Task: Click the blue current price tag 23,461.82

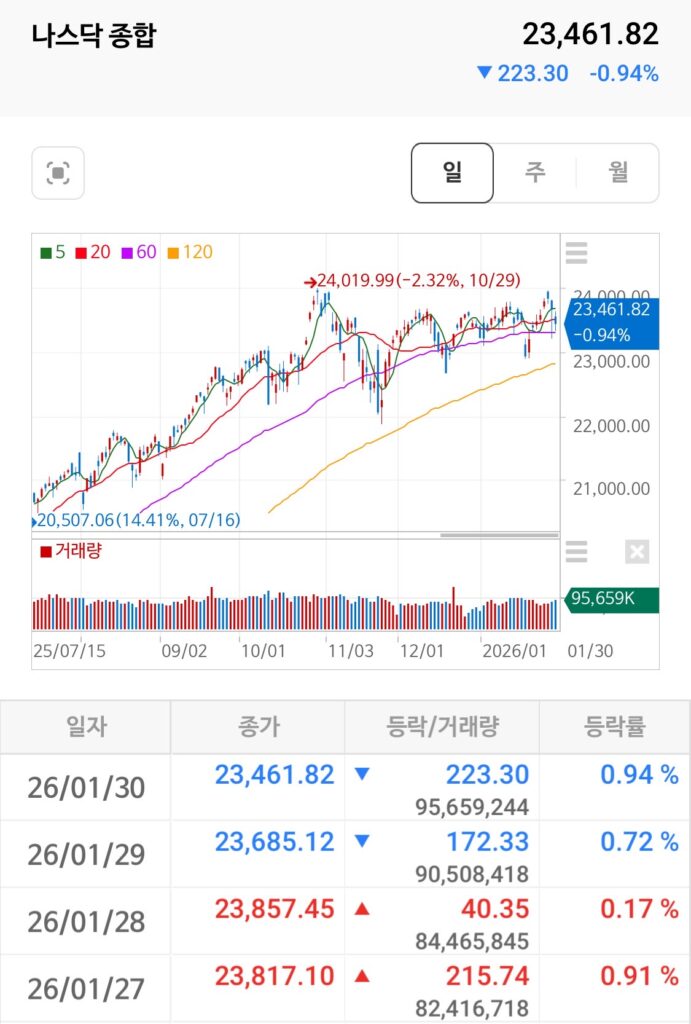Action: (x=612, y=321)
